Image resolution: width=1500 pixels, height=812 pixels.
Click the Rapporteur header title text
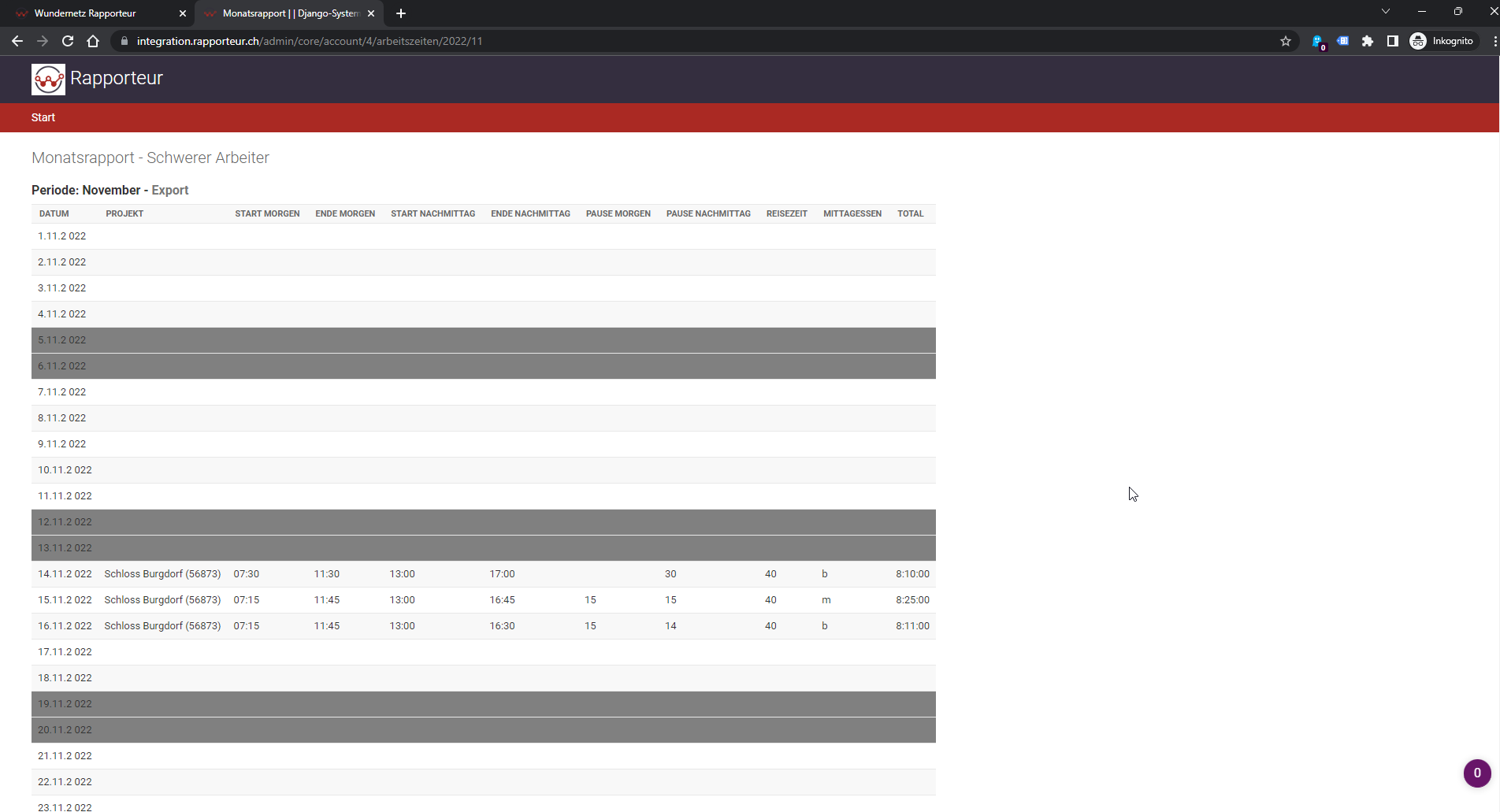click(x=117, y=78)
